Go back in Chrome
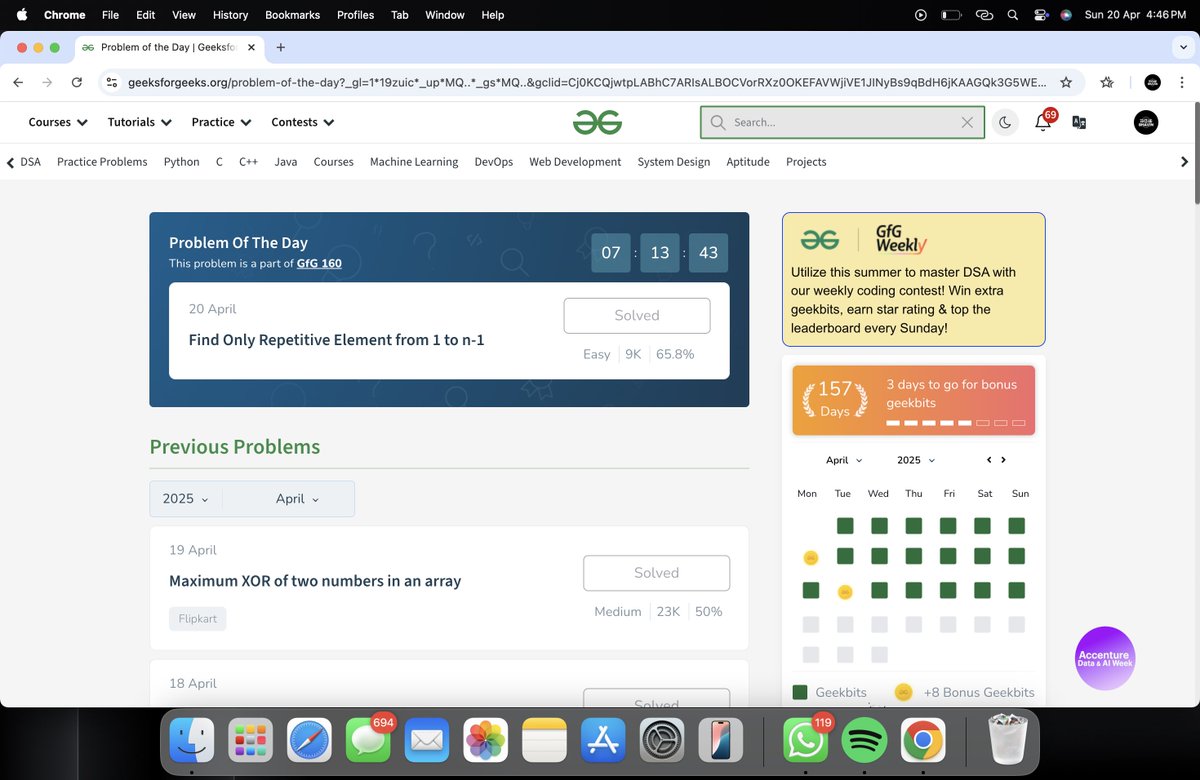The image size is (1200, 780). (x=19, y=83)
